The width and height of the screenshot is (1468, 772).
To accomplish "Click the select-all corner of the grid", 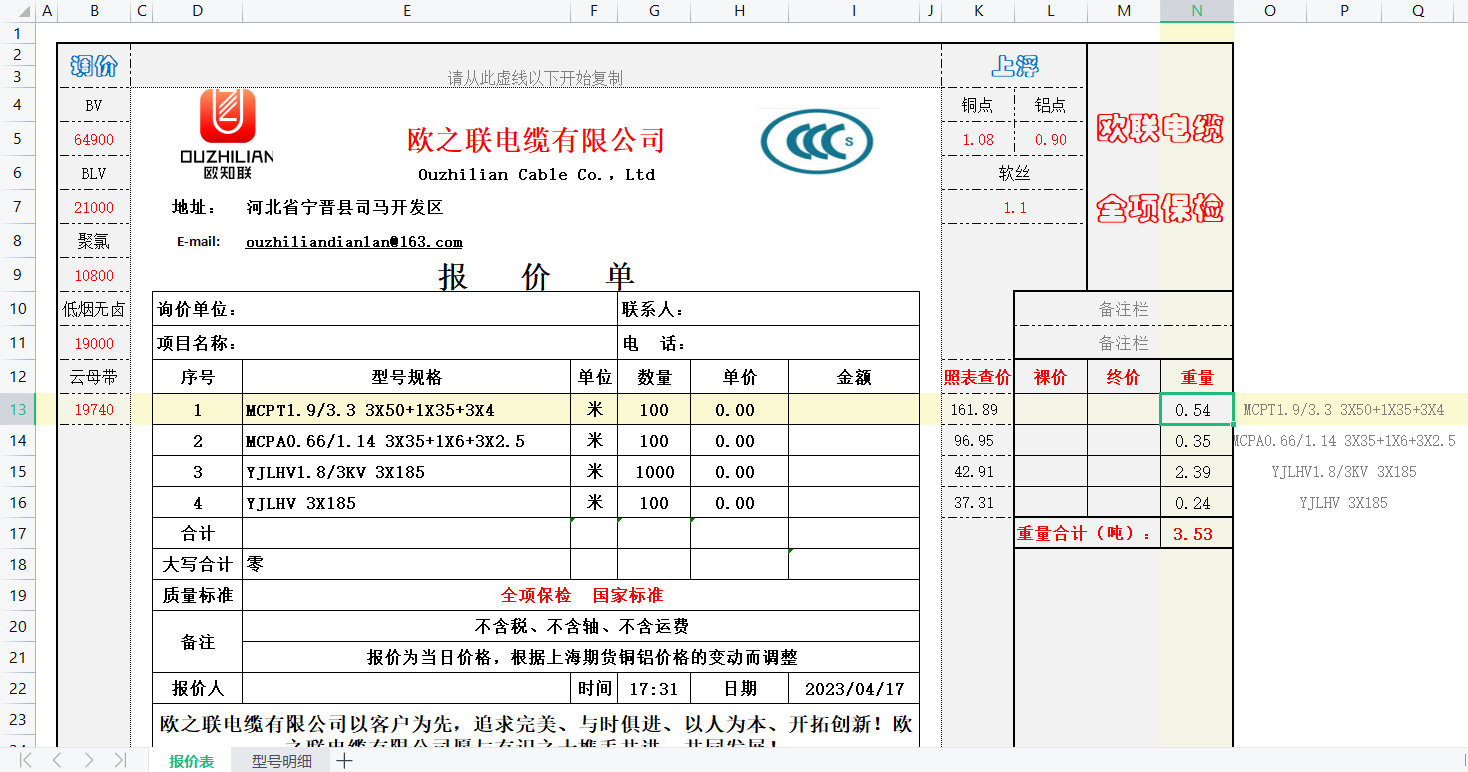I will (x=17, y=11).
